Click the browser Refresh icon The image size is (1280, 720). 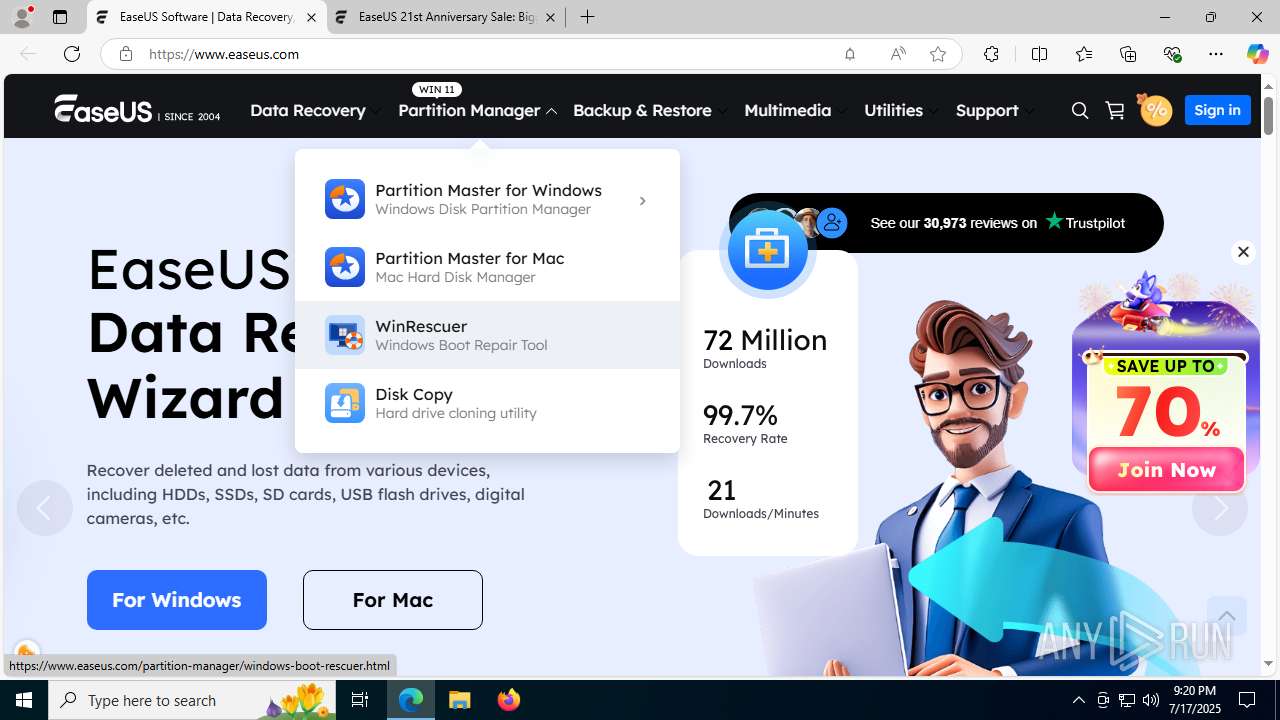[72, 54]
